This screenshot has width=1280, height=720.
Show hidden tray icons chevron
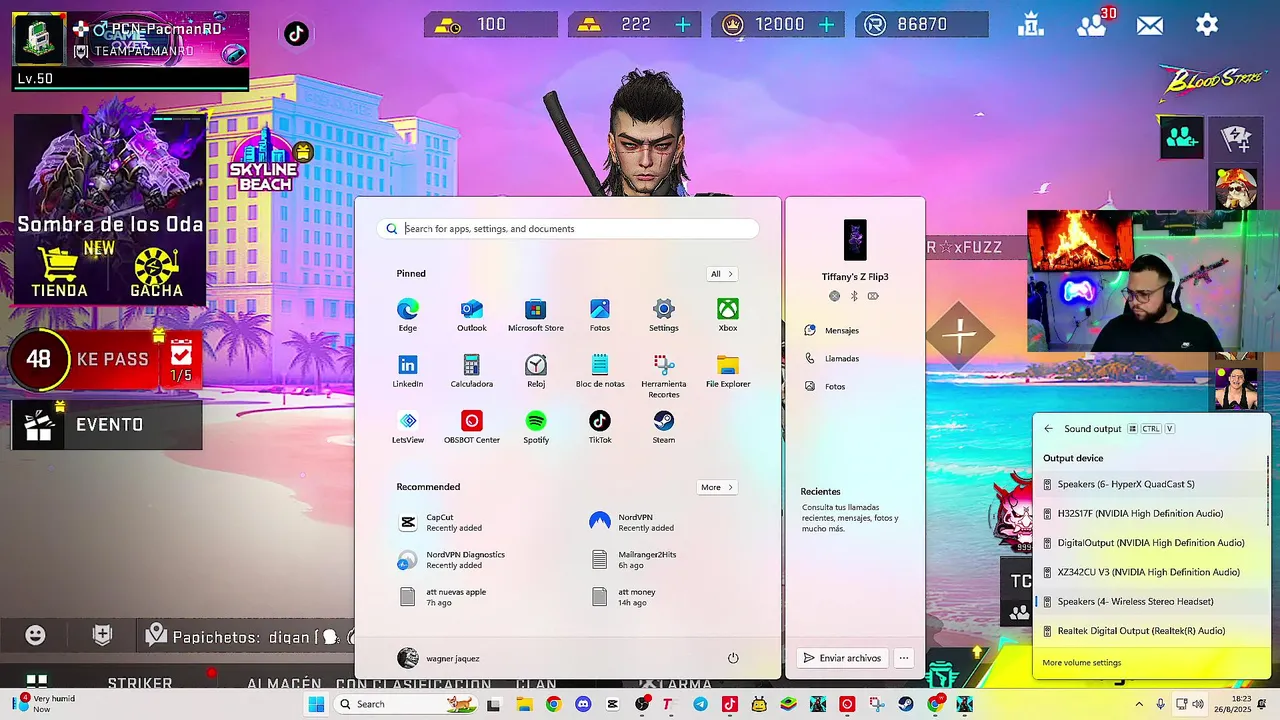[1138, 704]
